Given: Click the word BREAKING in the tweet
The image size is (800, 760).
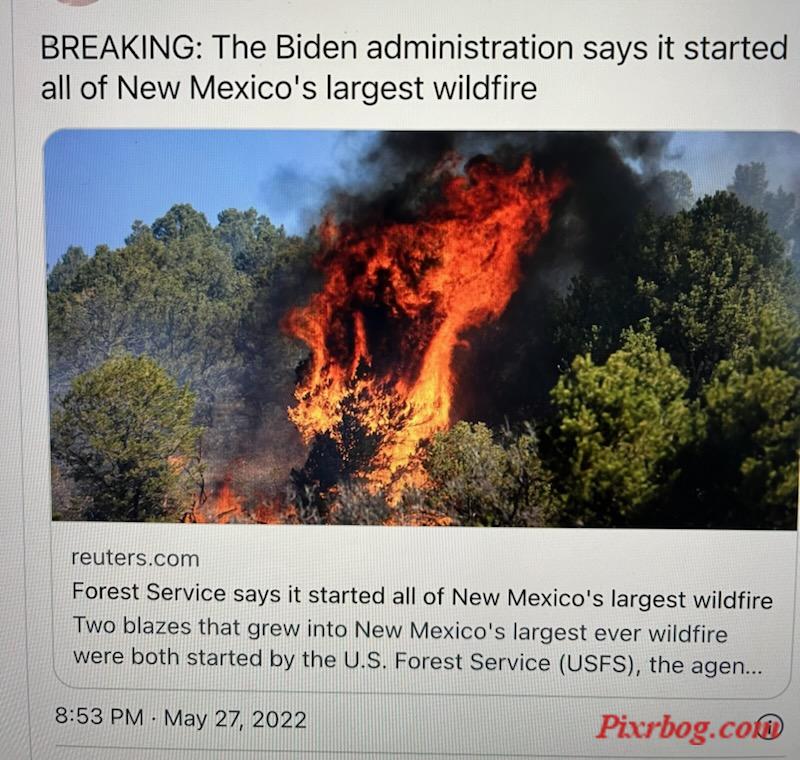Looking at the screenshot, I should click(117, 48).
